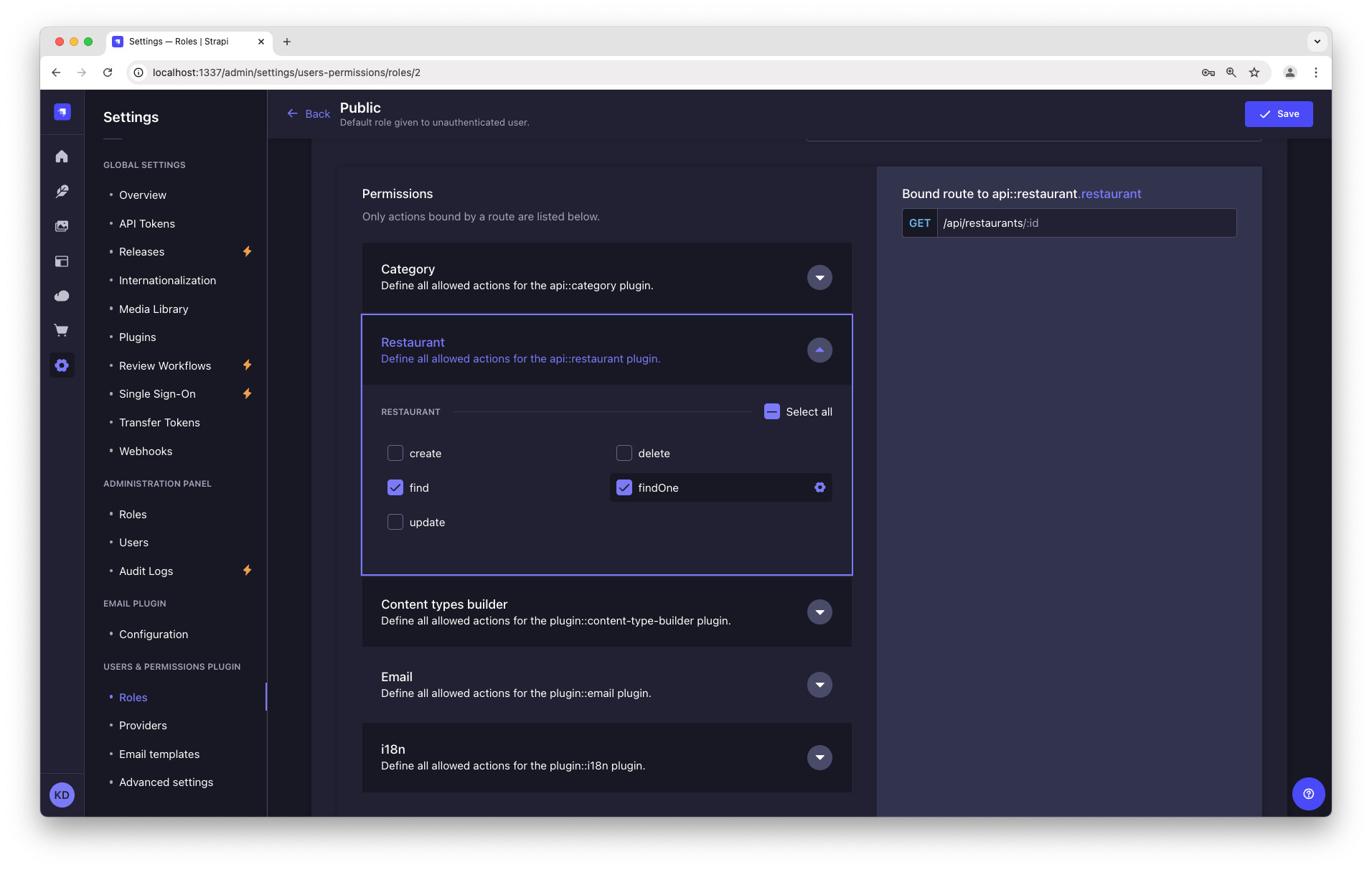Screen dimensions: 1372x870
Task: Enable the create permission checkbox
Action: [395, 453]
